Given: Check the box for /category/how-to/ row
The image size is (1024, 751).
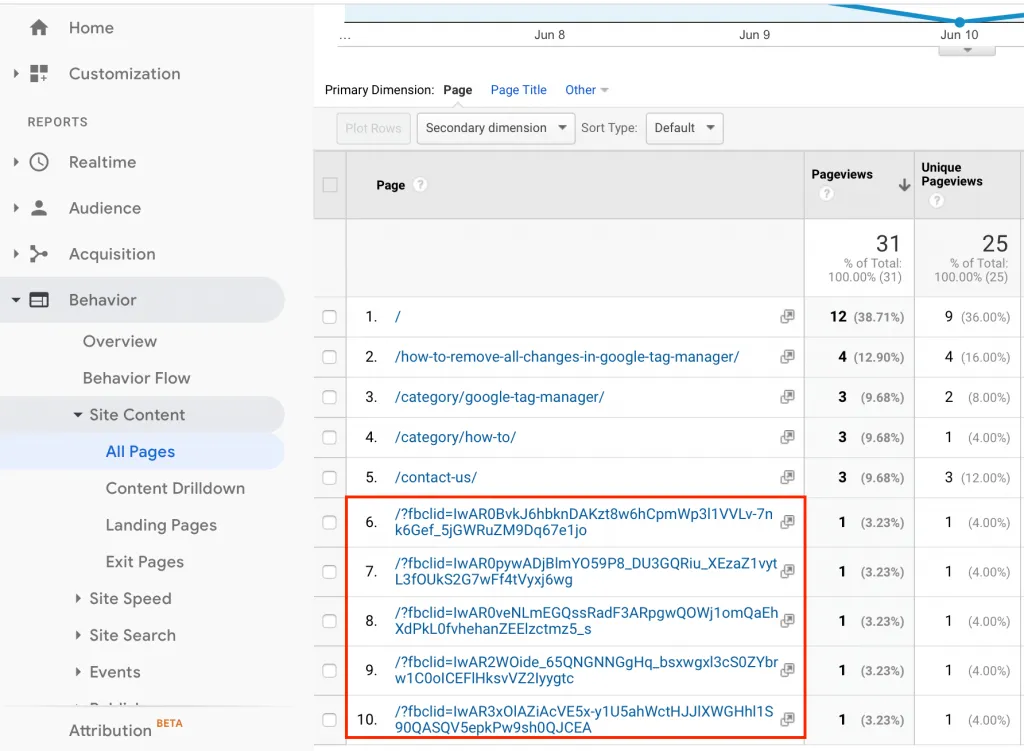Looking at the screenshot, I should (x=330, y=438).
